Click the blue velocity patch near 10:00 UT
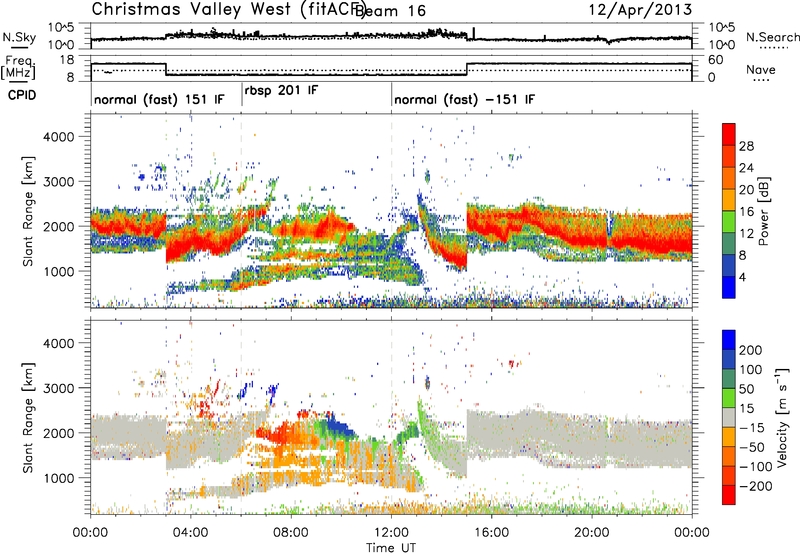The image size is (800, 554). 340,426
